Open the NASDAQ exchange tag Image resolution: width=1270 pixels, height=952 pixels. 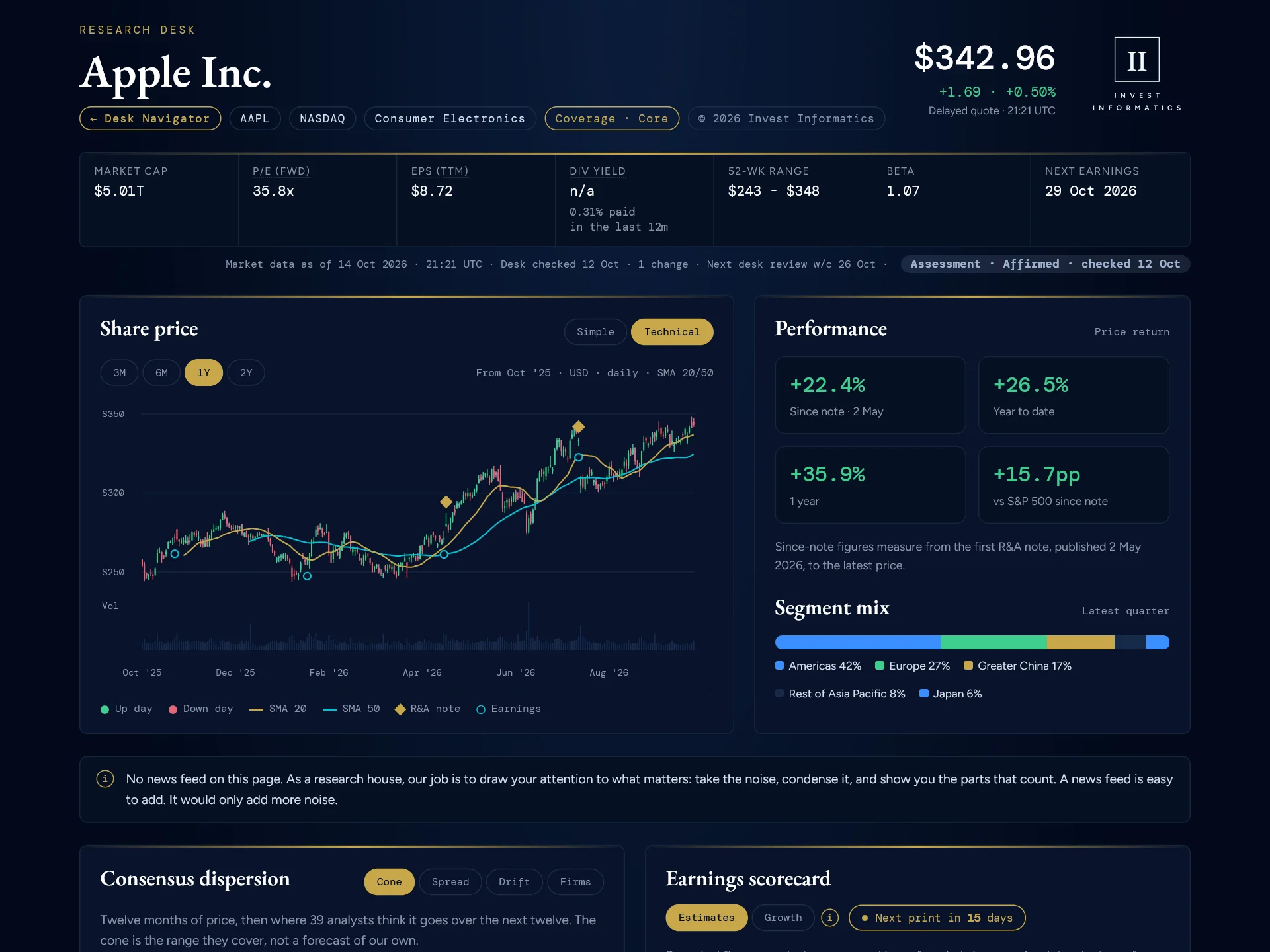point(322,118)
